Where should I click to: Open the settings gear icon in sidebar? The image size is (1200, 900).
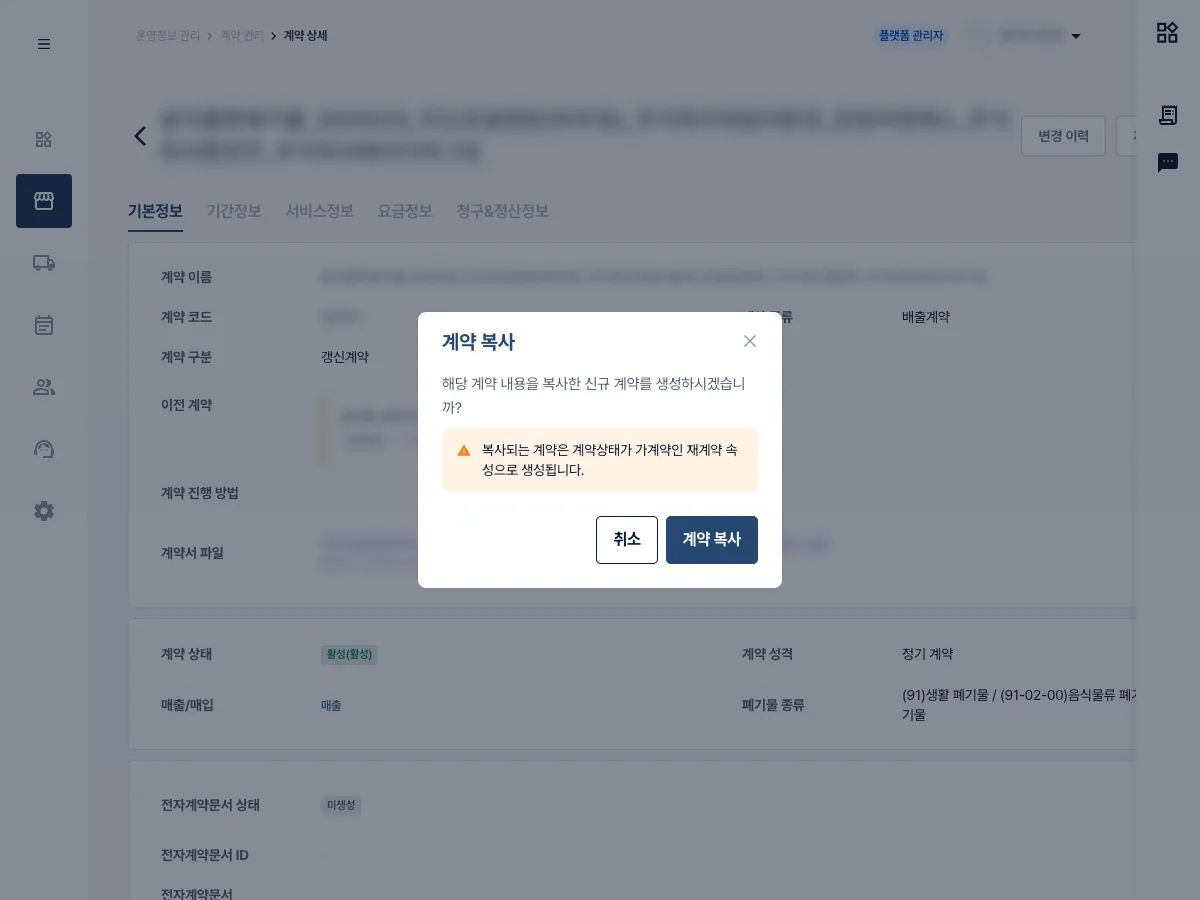[44, 511]
